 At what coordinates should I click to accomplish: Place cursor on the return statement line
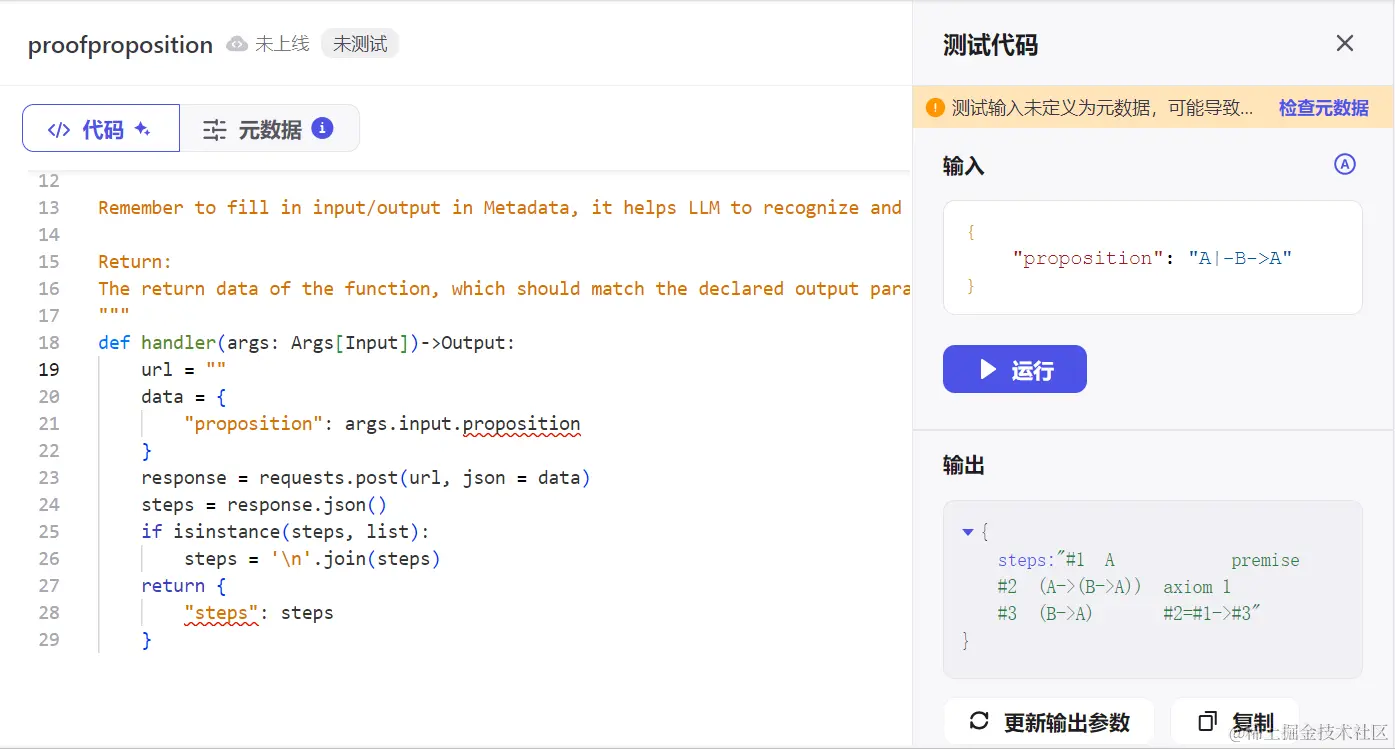click(173, 586)
